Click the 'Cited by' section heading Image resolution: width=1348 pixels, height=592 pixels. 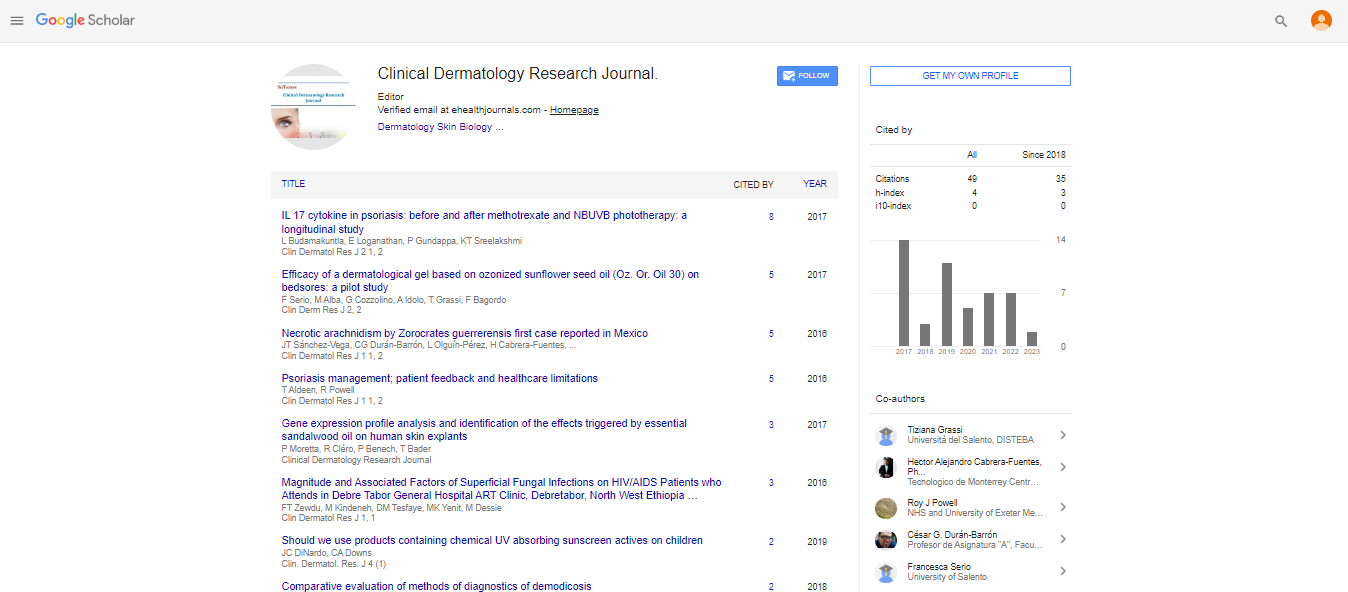pyautogui.click(x=894, y=130)
